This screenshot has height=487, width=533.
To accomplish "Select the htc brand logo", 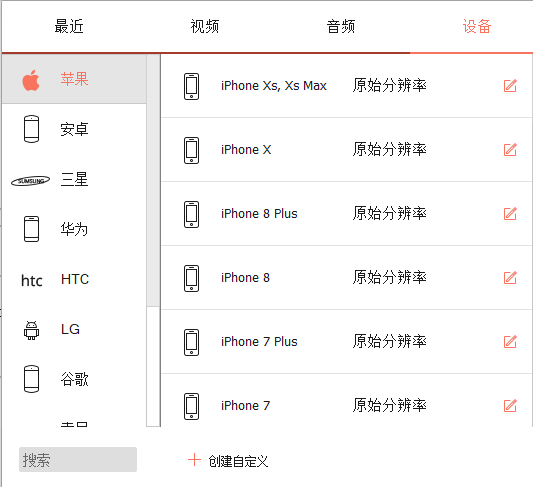I will [x=32, y=281].
